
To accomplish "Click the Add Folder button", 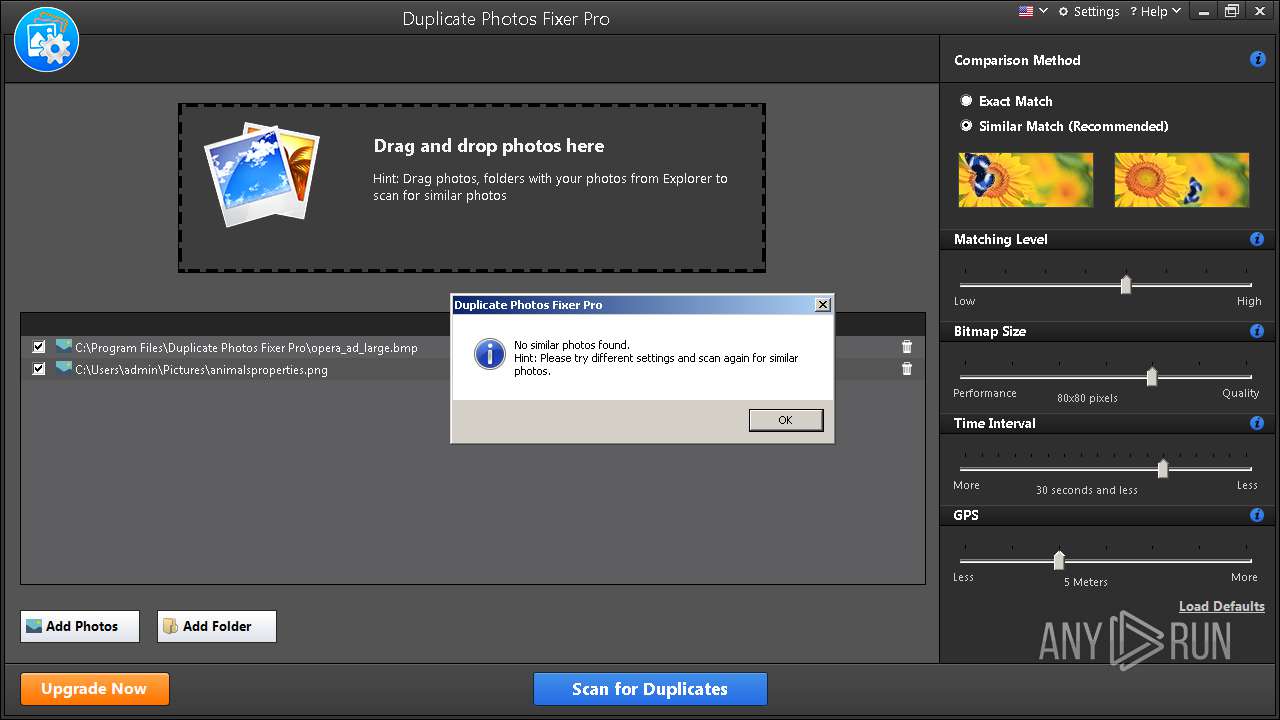I will pos(216,626).
